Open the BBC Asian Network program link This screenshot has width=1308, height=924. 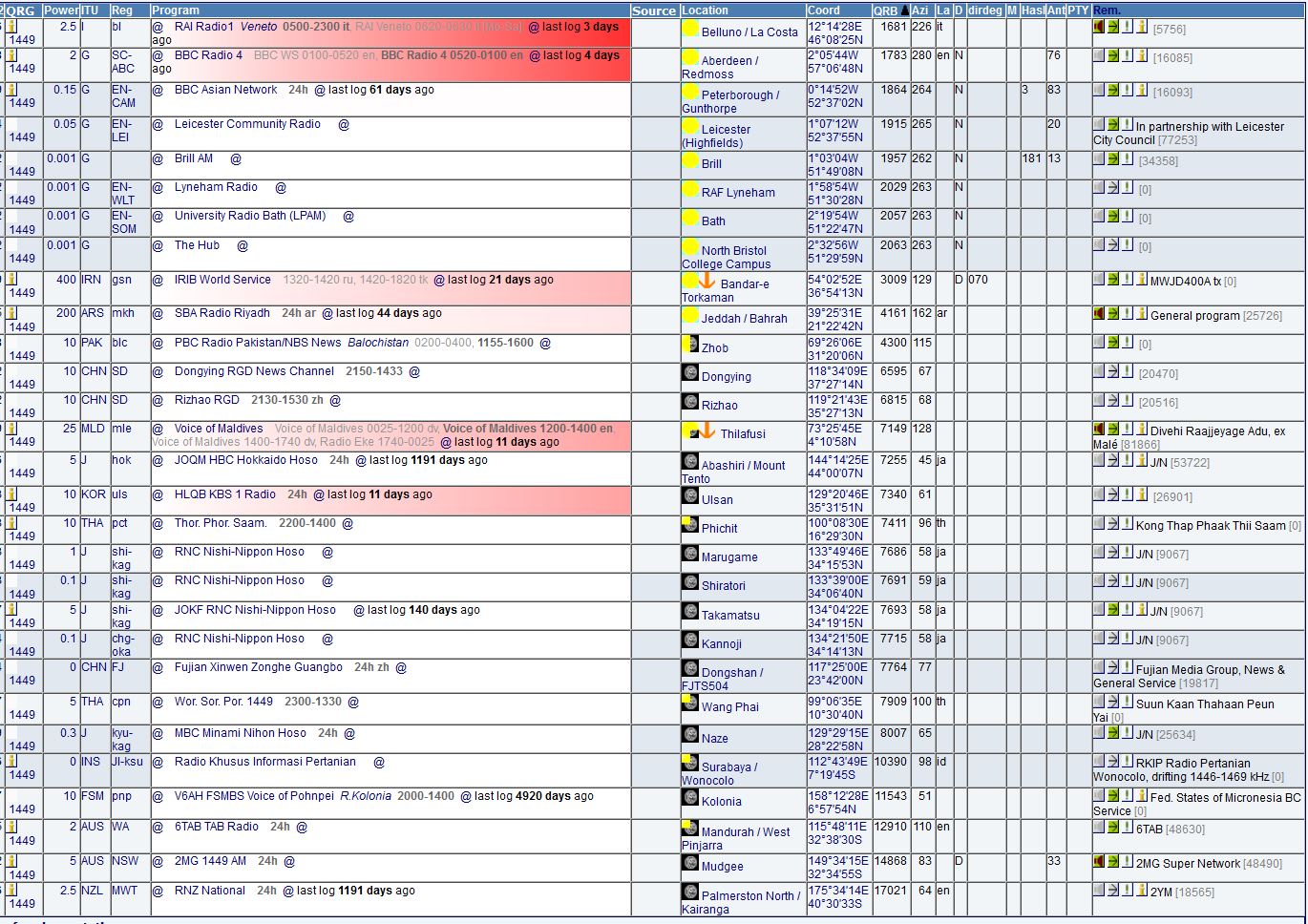[x=226, y=90]
